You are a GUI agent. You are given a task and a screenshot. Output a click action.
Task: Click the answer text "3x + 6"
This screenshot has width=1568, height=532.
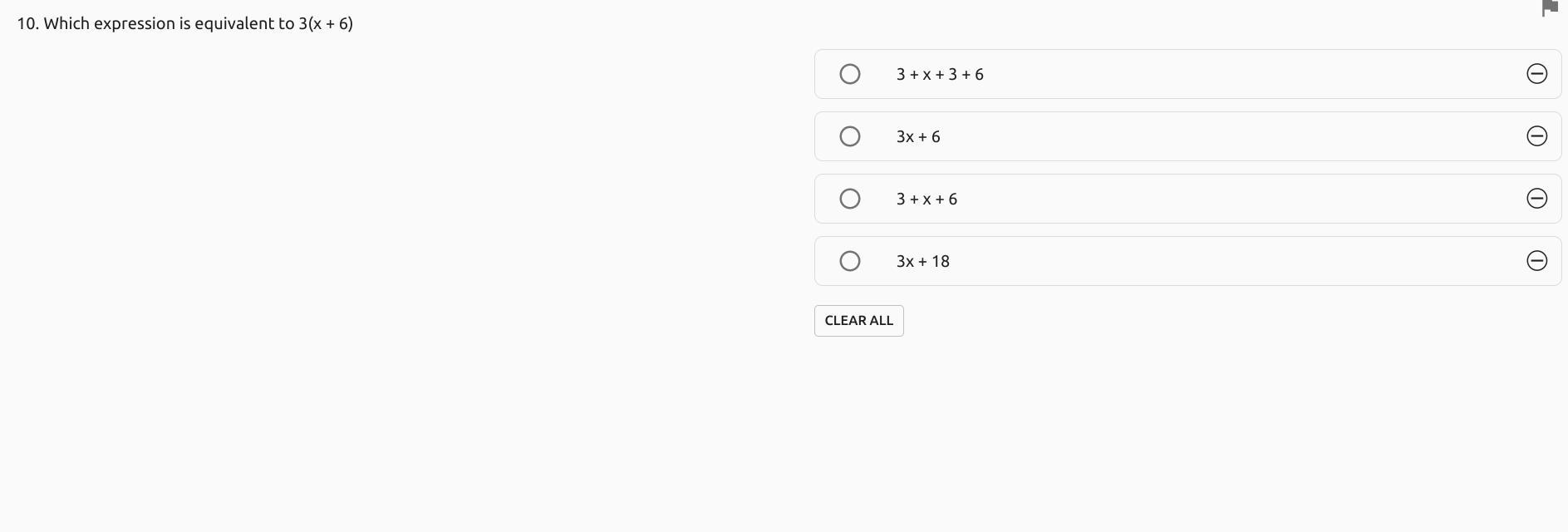click(x=918, y=136)
